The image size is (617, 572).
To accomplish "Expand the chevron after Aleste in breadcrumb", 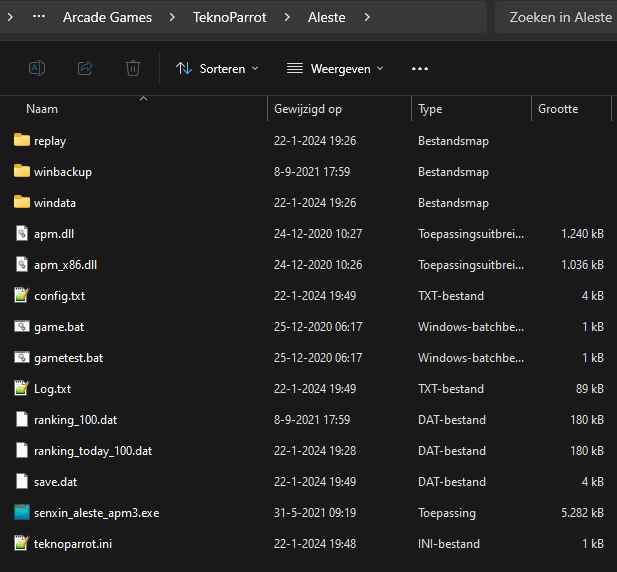I will (367, 17).
